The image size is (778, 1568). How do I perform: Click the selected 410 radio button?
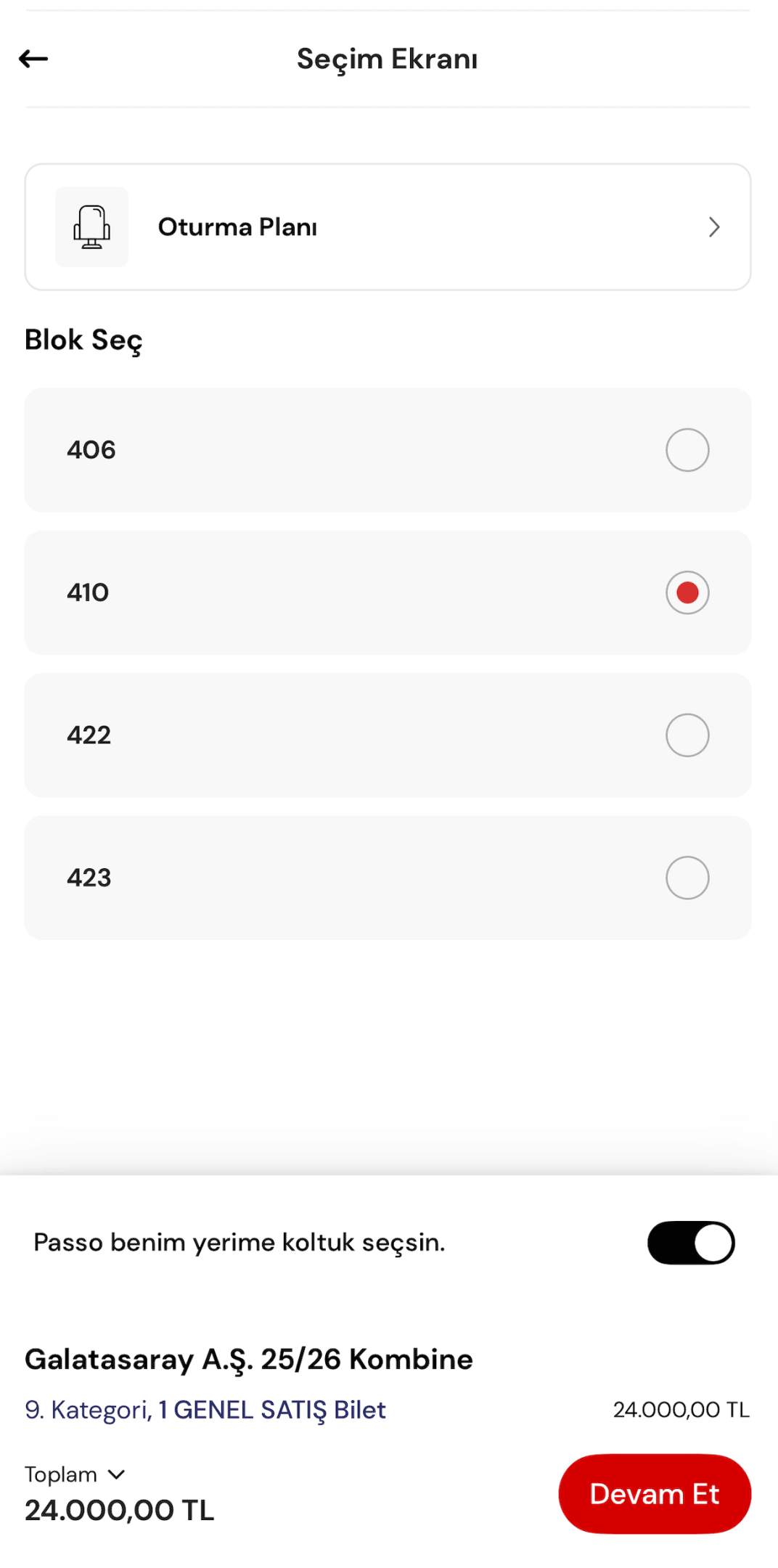[x=687, y=592]
